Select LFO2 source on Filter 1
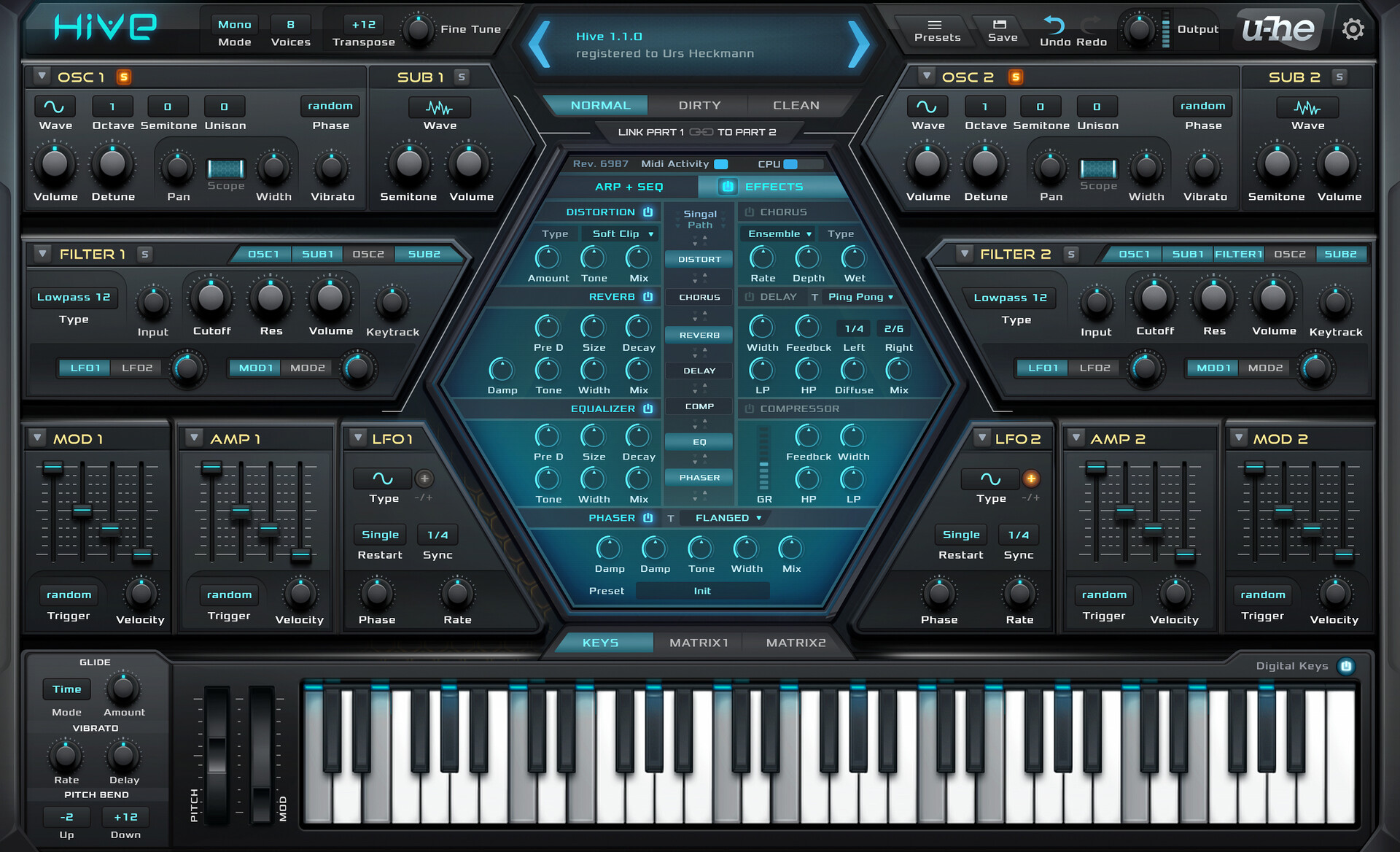The height and width of the screenshot is (852, 1400). coord(137,368)
